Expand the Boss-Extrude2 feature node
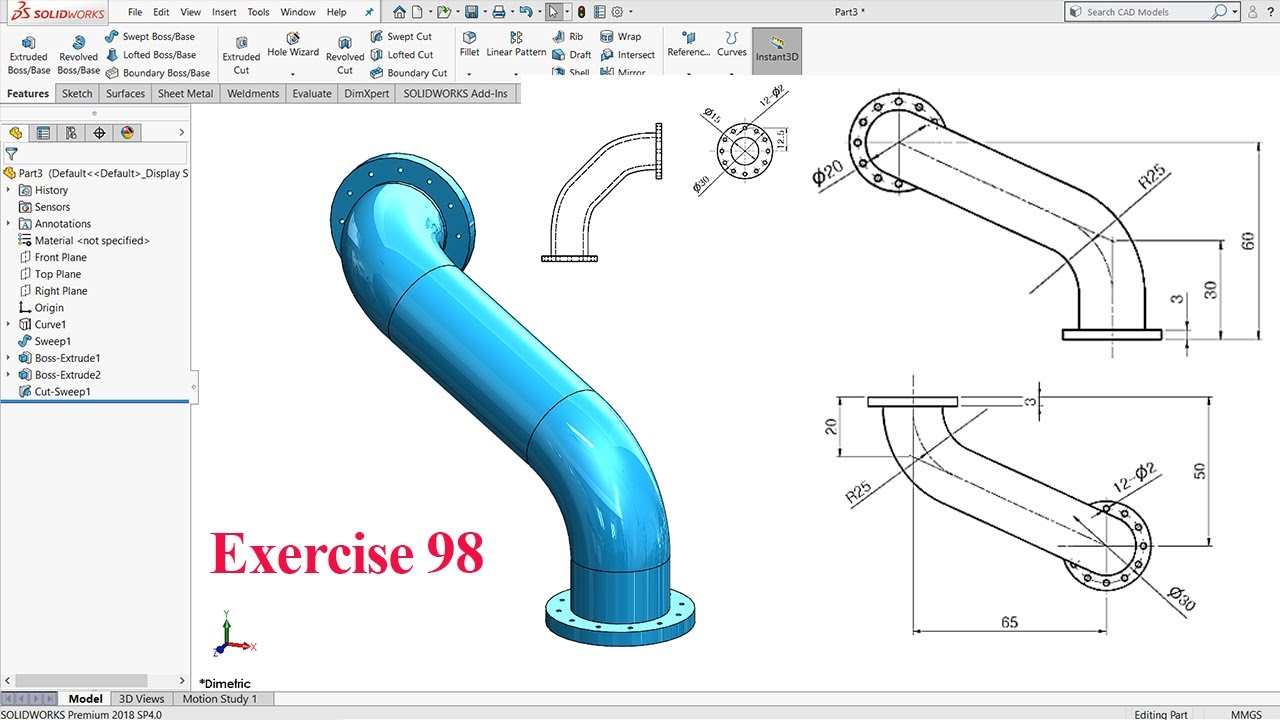 coord(8,375)
